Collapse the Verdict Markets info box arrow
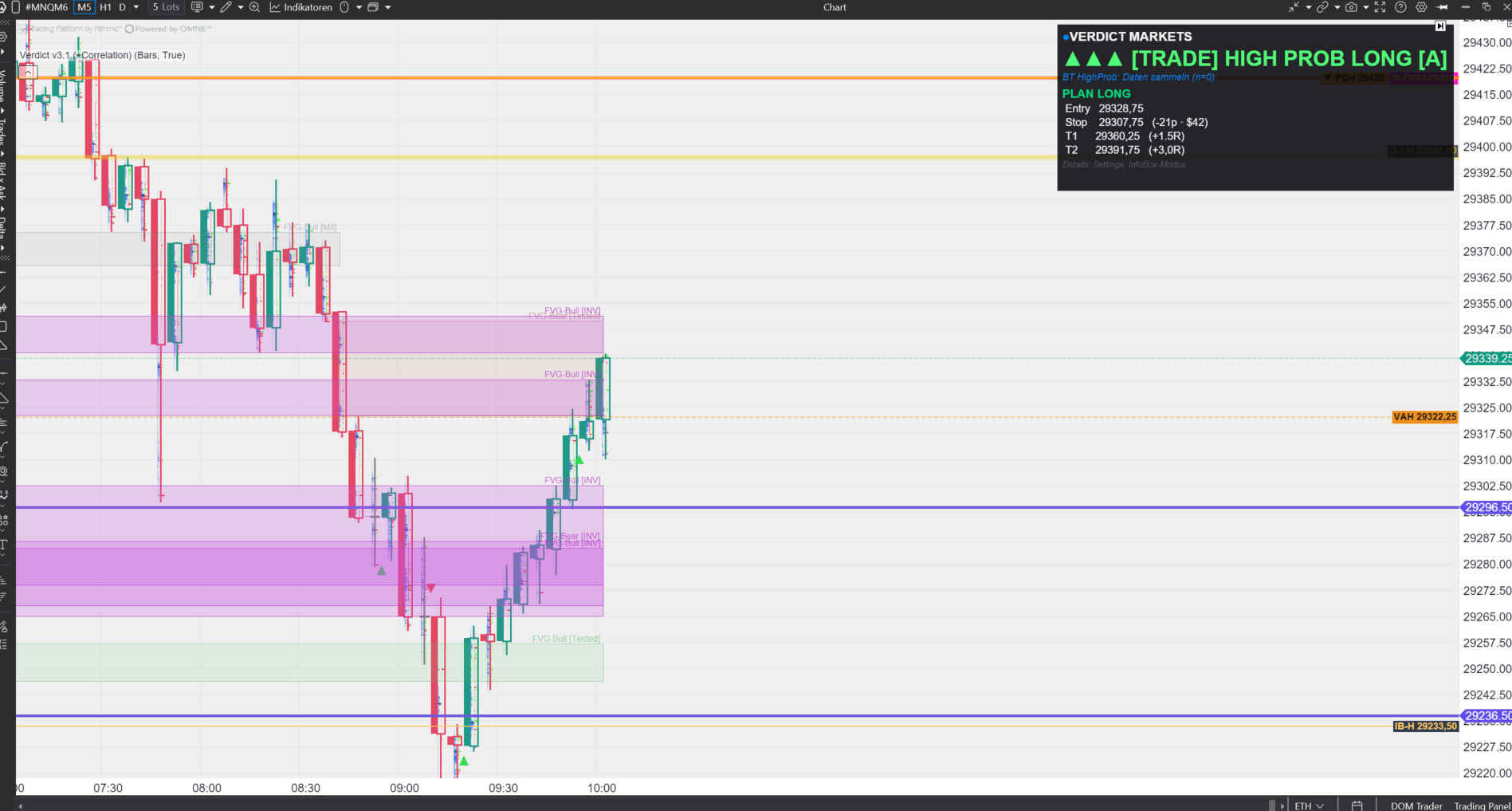Screen dimensions: 1512x811 (1440, 26)
